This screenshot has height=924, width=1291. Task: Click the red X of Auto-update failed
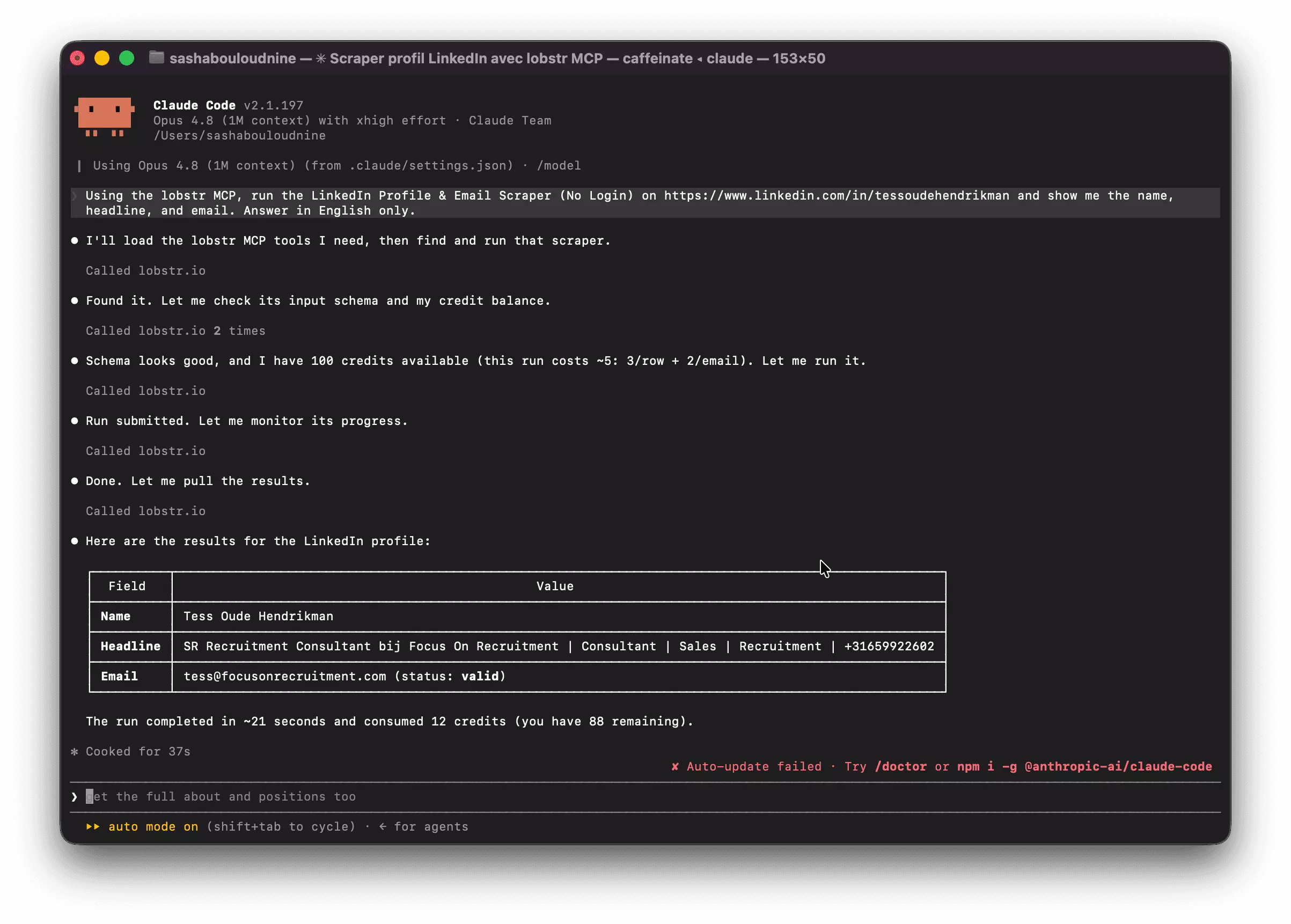click(x=675, y=766)
